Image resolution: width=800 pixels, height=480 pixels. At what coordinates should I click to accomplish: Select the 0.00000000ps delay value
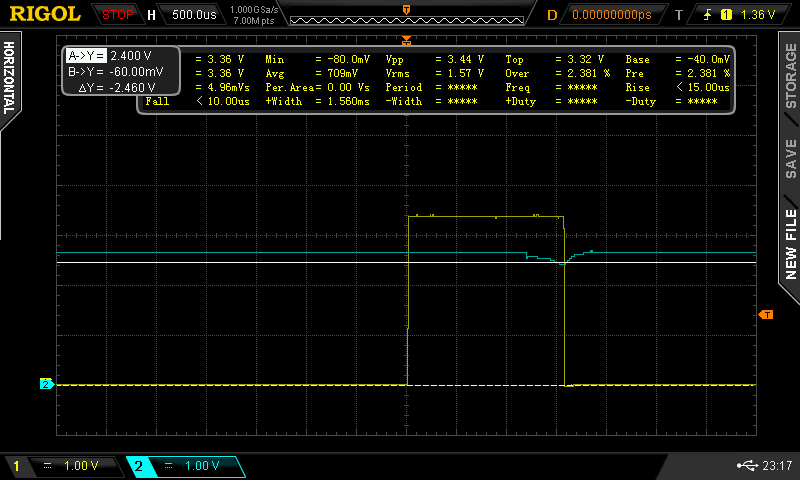click(612, 15)
